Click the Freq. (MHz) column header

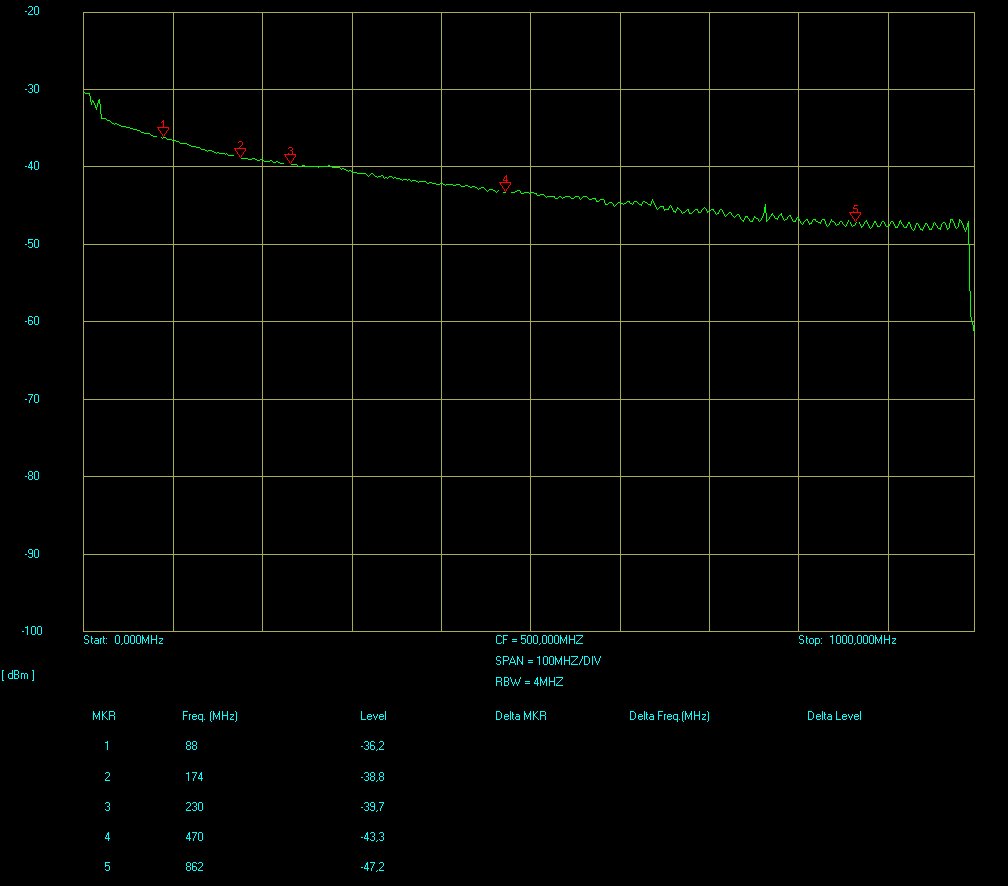209,716
